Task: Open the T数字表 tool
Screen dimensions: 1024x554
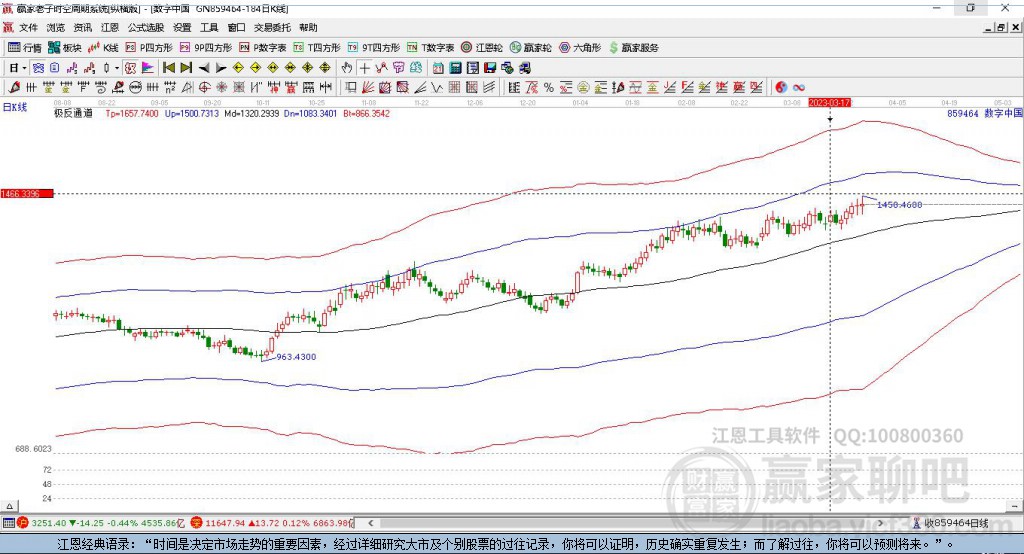Action: point(430,48)
